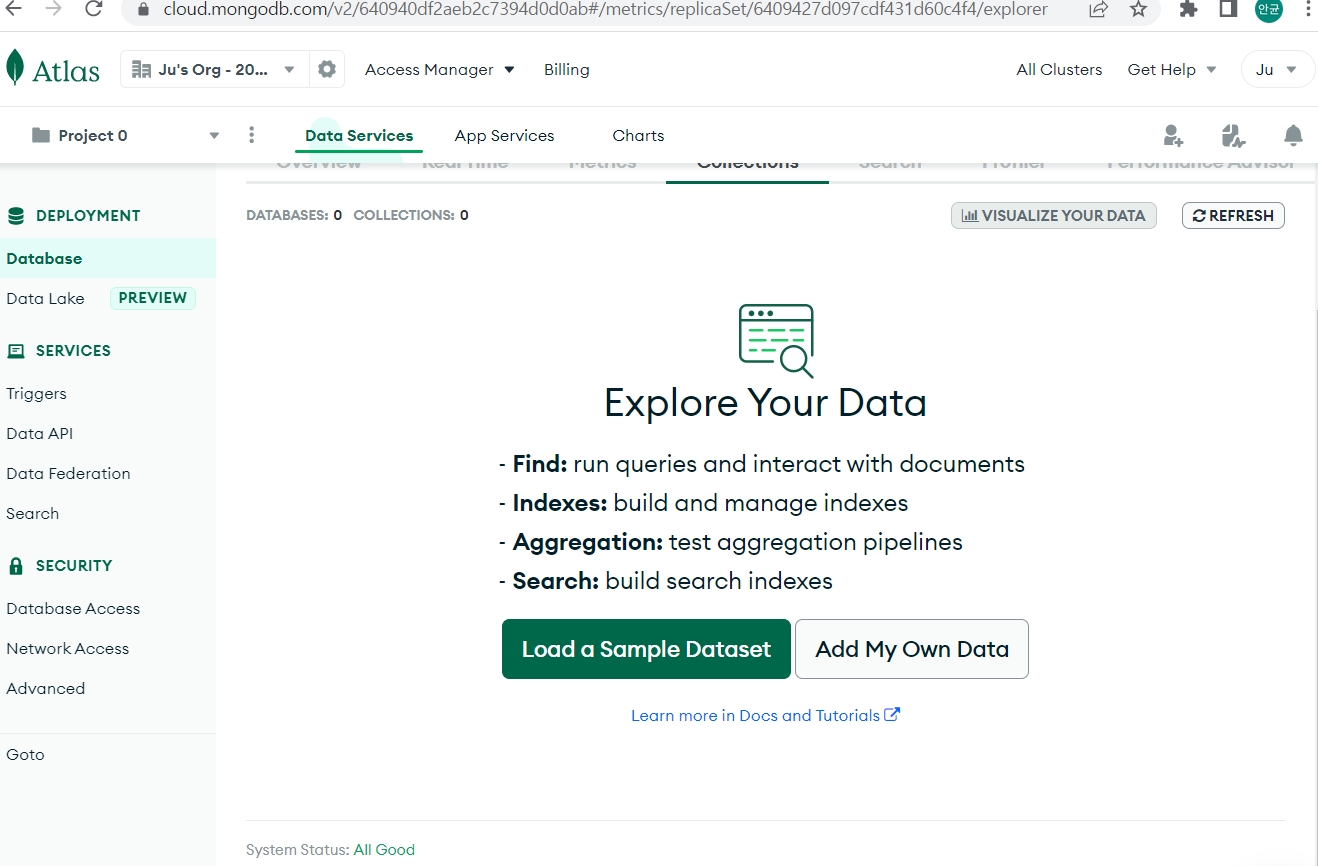Click the Refresh button
Viewport: 1318px width, 866px height.
tap(1233, 216)
